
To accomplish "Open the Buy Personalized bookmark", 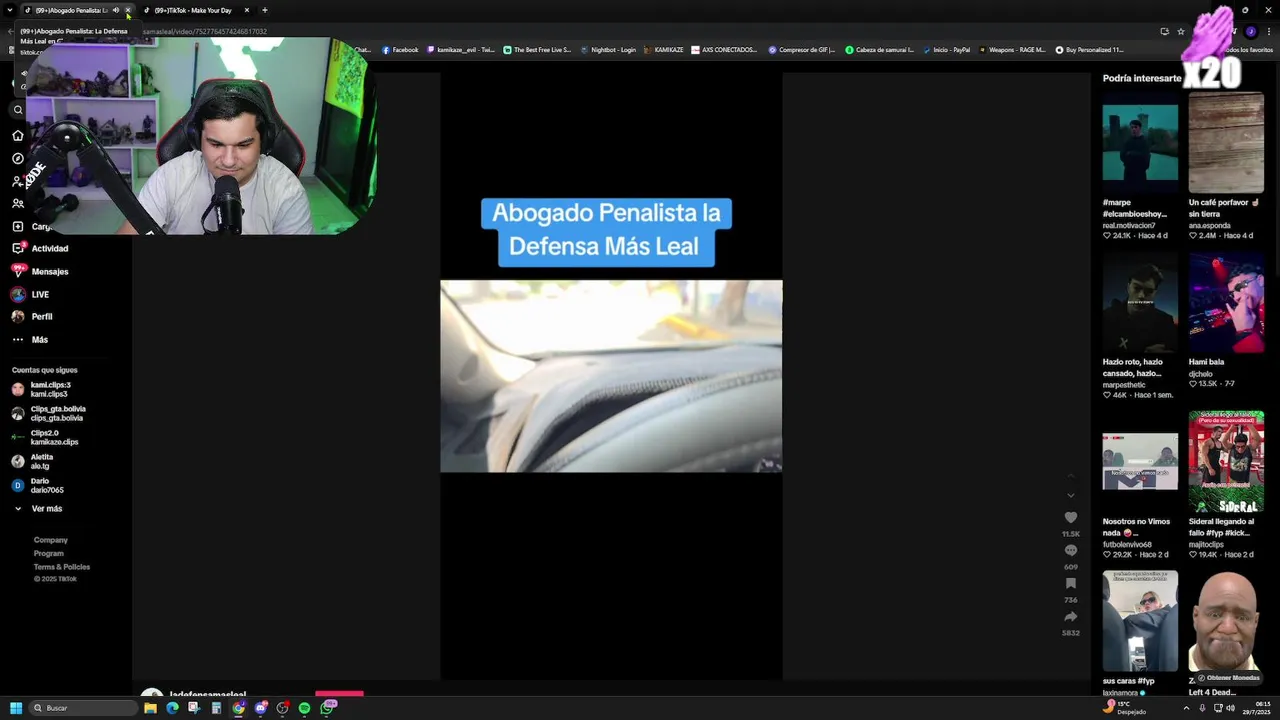I will pos(1090,49).
